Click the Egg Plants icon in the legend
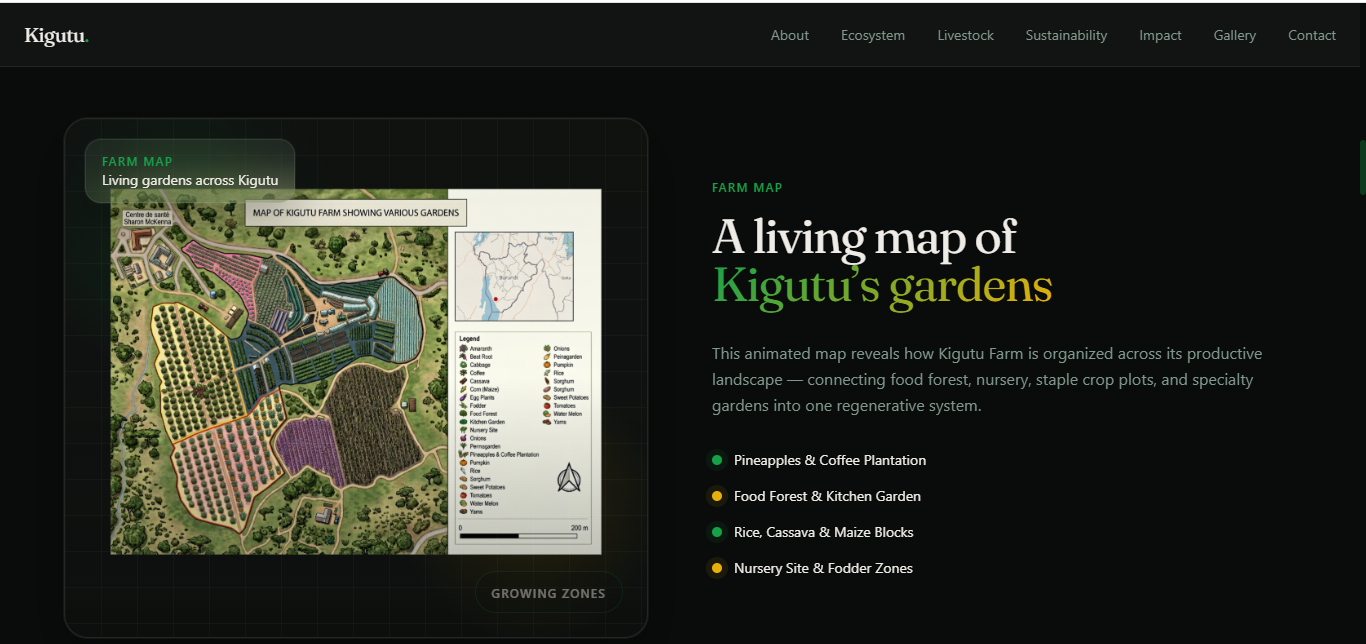Viewport: 1366px width, 644px height. click(x=462, y=398)
